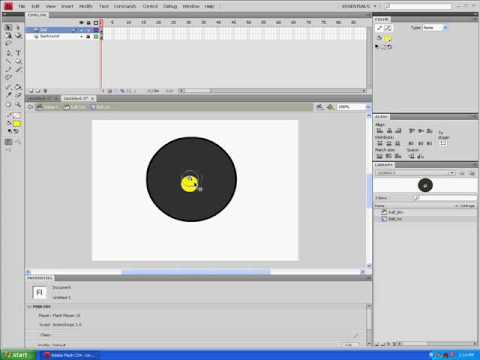Click the New Layer icon below the layers

pyautogui.click(x=31, y=91)
